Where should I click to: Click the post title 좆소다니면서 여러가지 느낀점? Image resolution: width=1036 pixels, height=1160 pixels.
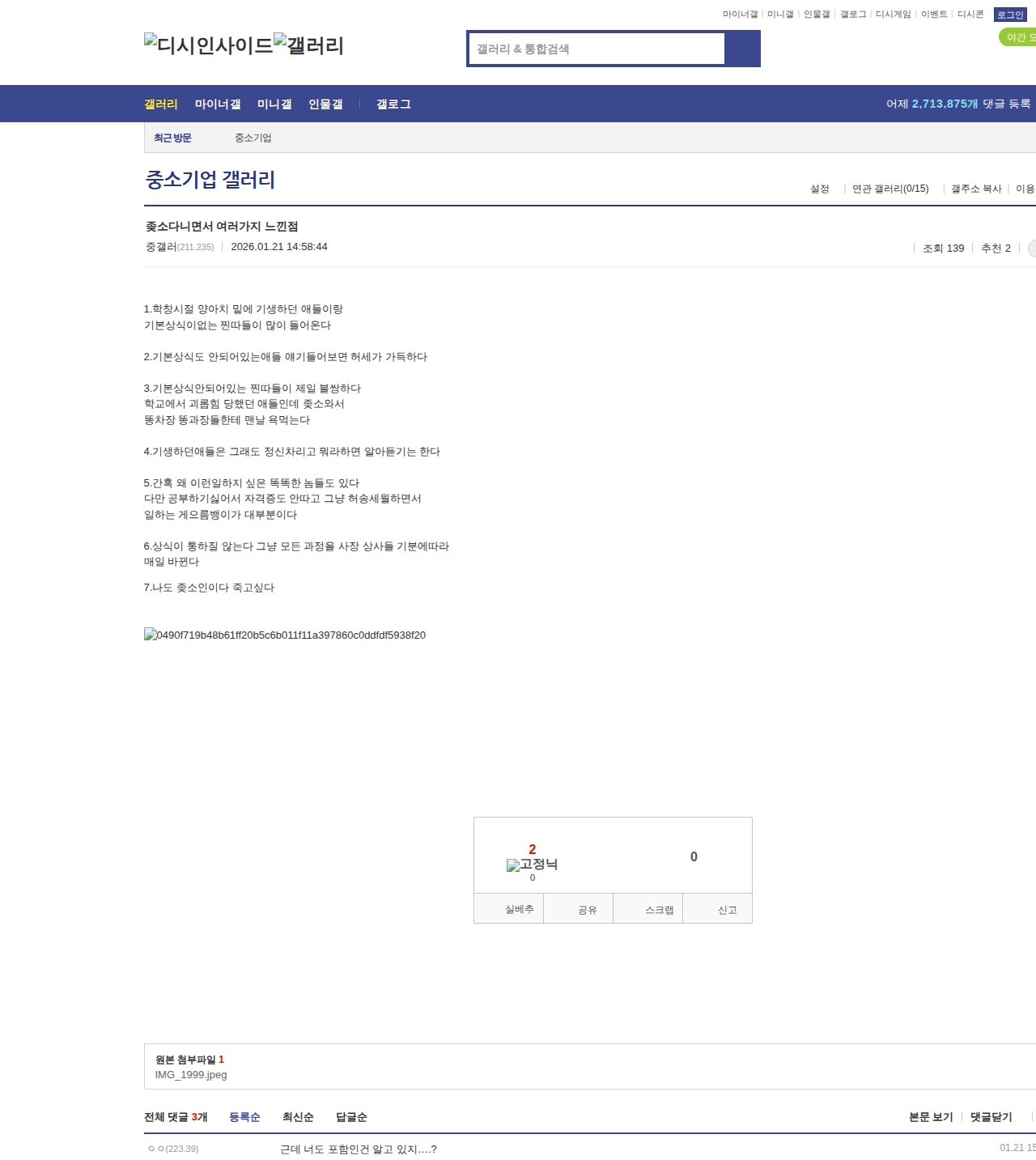222,227
